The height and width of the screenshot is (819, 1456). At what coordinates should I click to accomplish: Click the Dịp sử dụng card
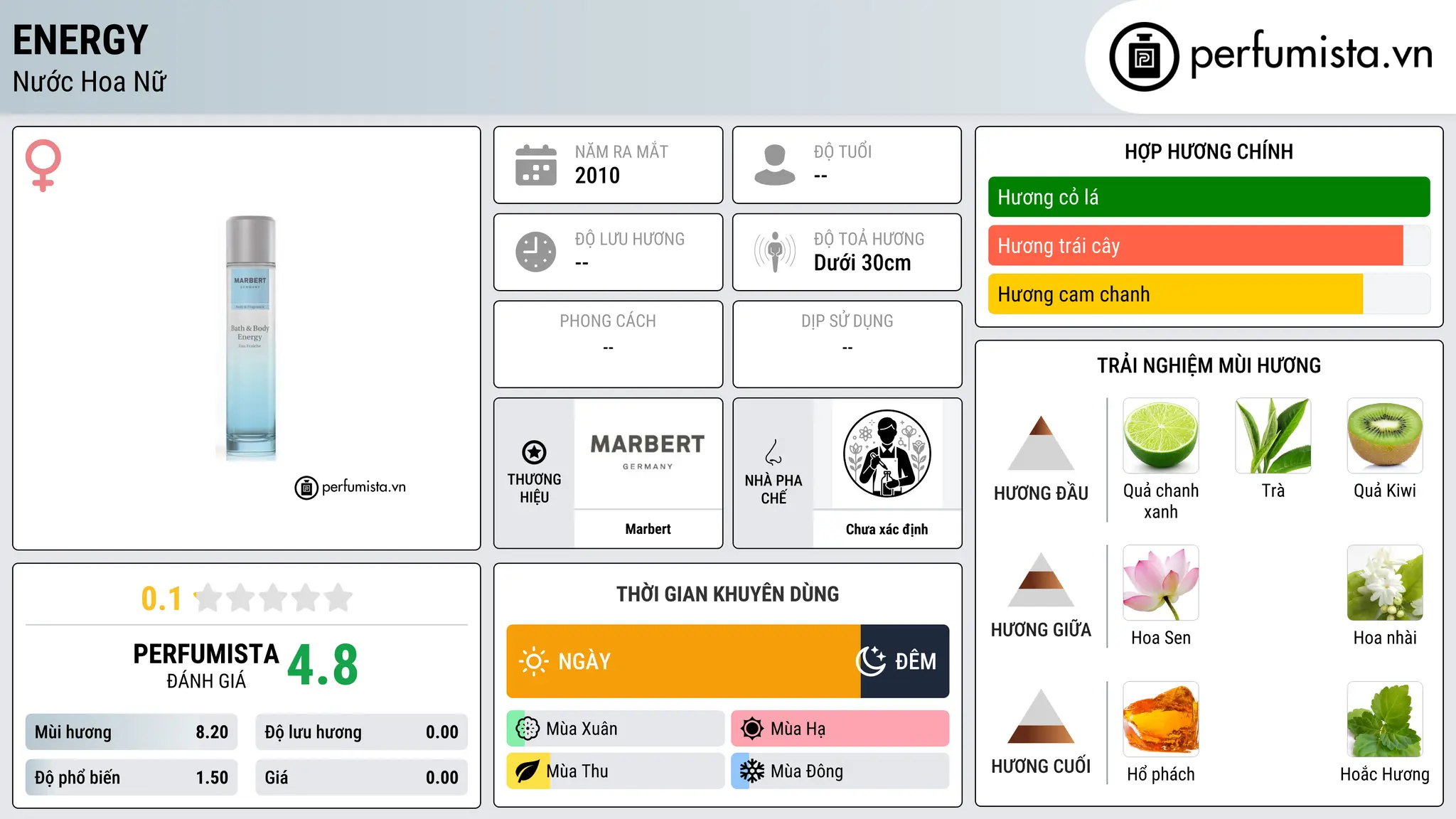coord(847,344)
